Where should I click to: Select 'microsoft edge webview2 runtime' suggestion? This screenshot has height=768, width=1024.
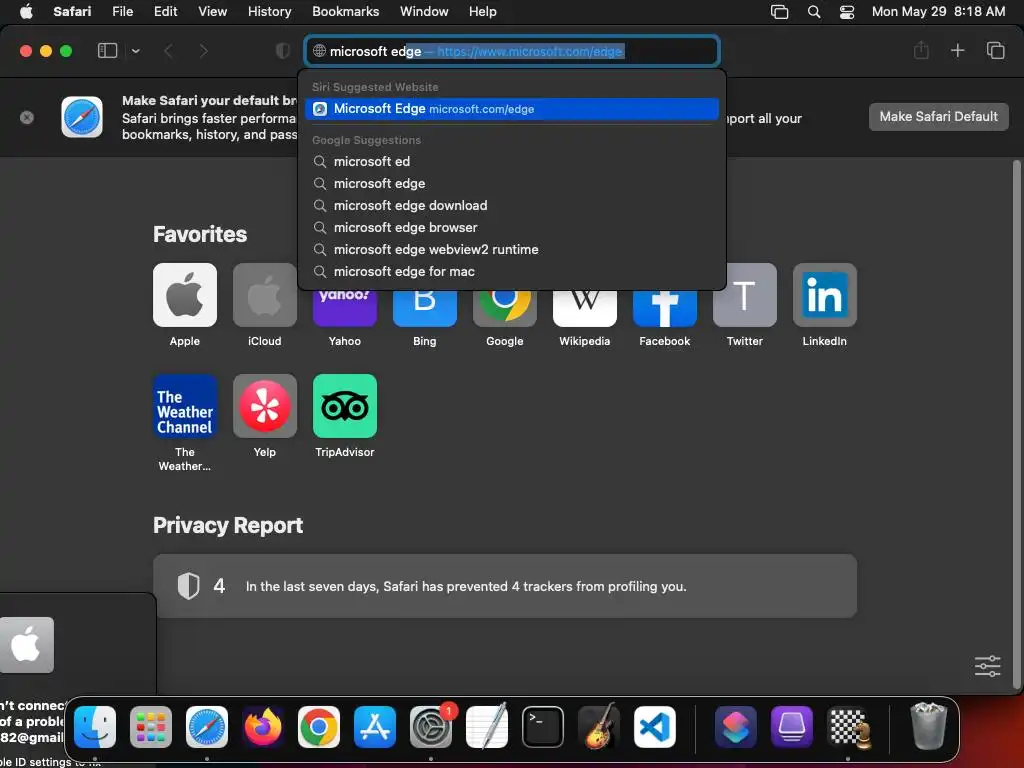pyautogui.click(x=512, y=249)
